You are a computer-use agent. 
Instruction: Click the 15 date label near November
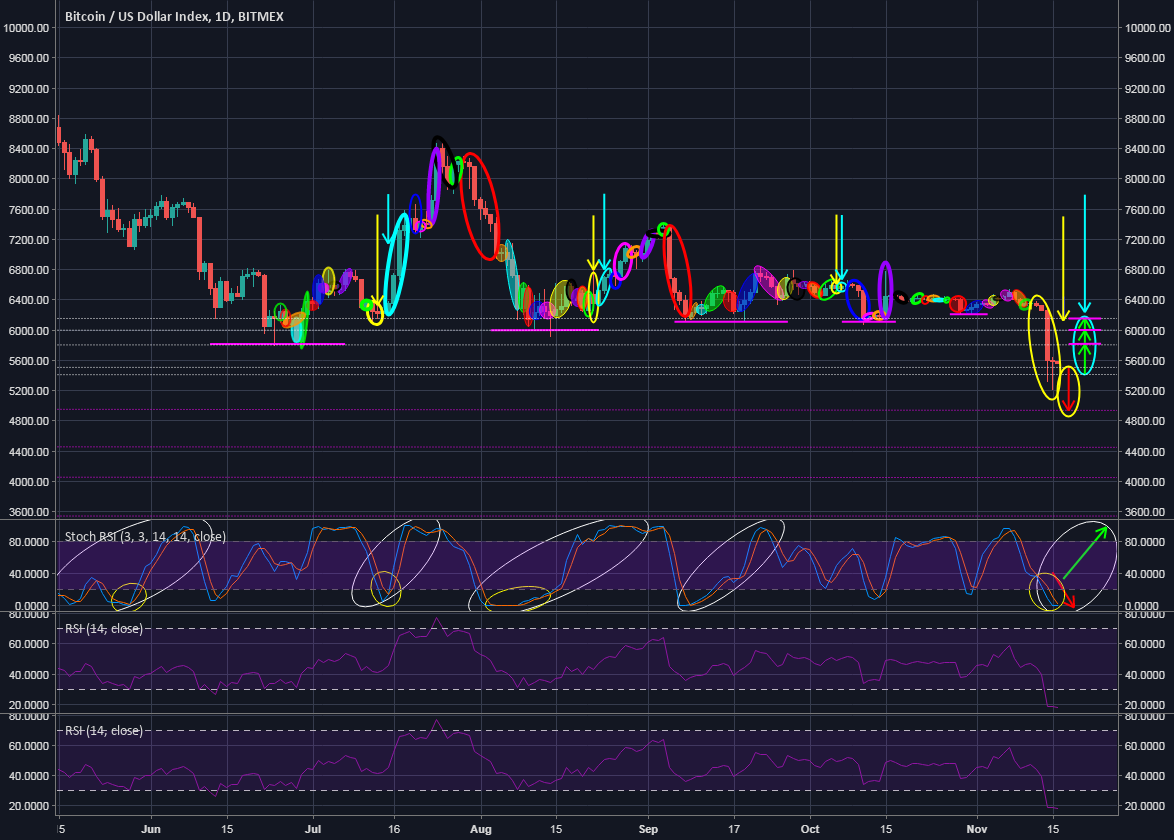(x=1054, y=830)
